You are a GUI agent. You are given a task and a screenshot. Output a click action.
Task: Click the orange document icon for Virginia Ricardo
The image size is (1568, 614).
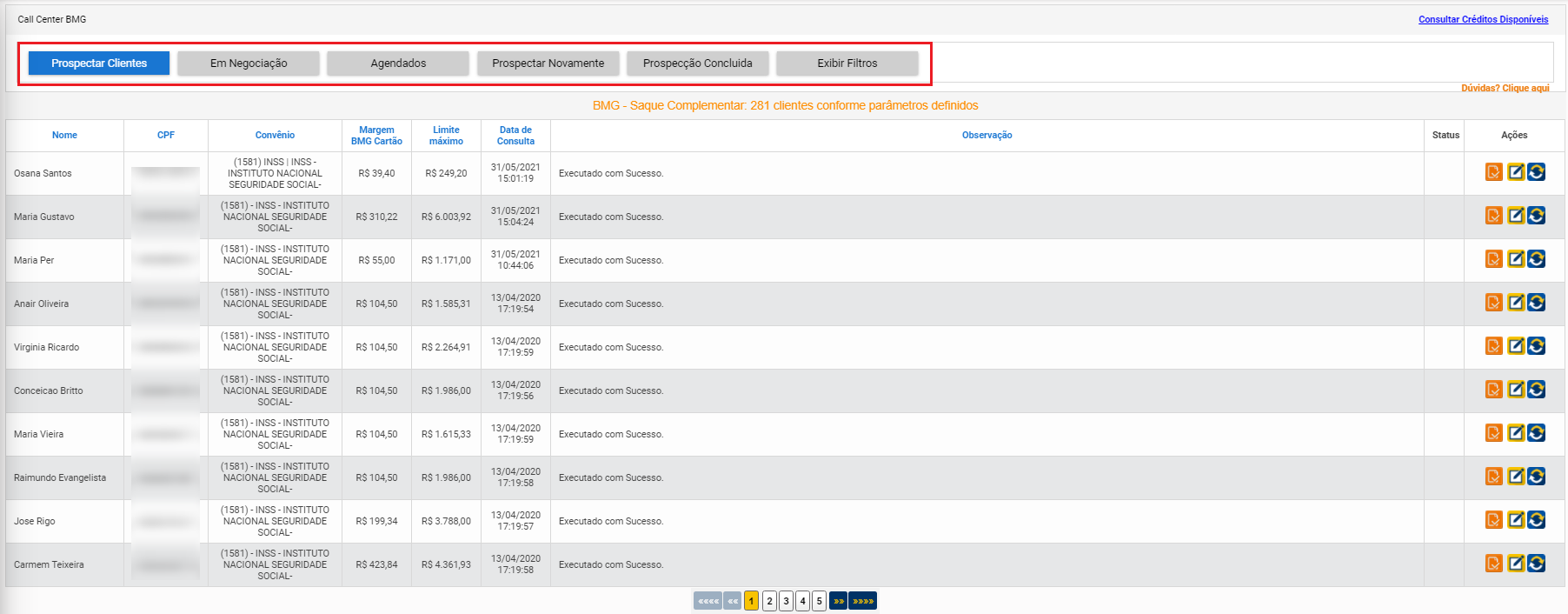click(1493, 346)
